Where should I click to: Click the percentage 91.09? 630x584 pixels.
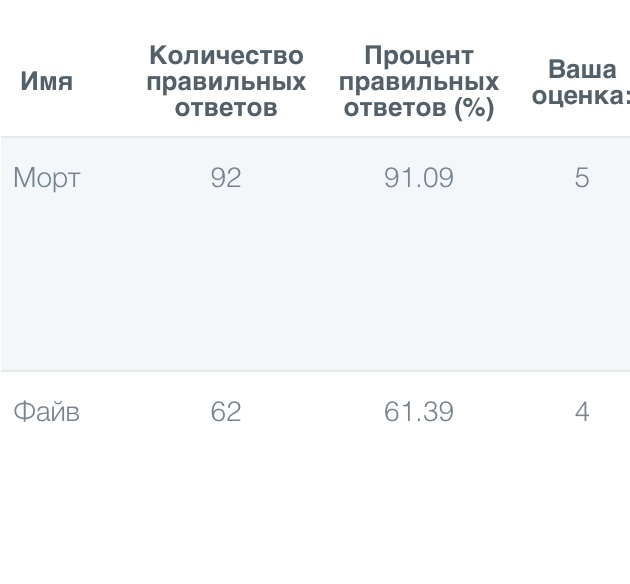click(419, 178)
